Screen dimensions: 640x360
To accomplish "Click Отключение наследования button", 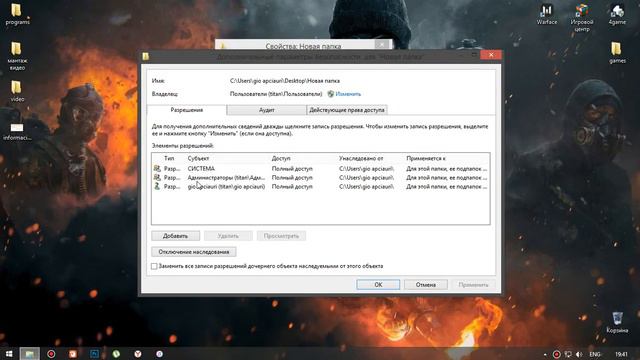I will click(x=194, y=252).
